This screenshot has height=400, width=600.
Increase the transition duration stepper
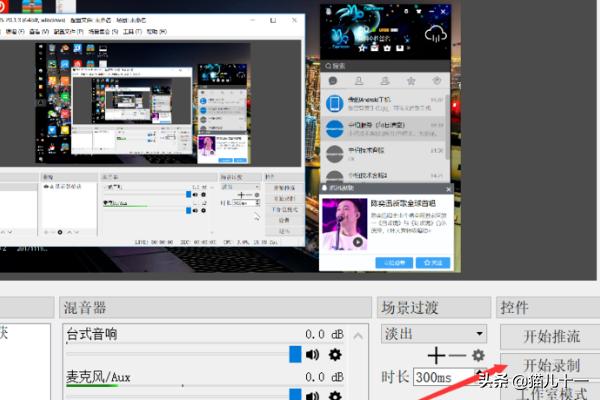click(480, 373)
